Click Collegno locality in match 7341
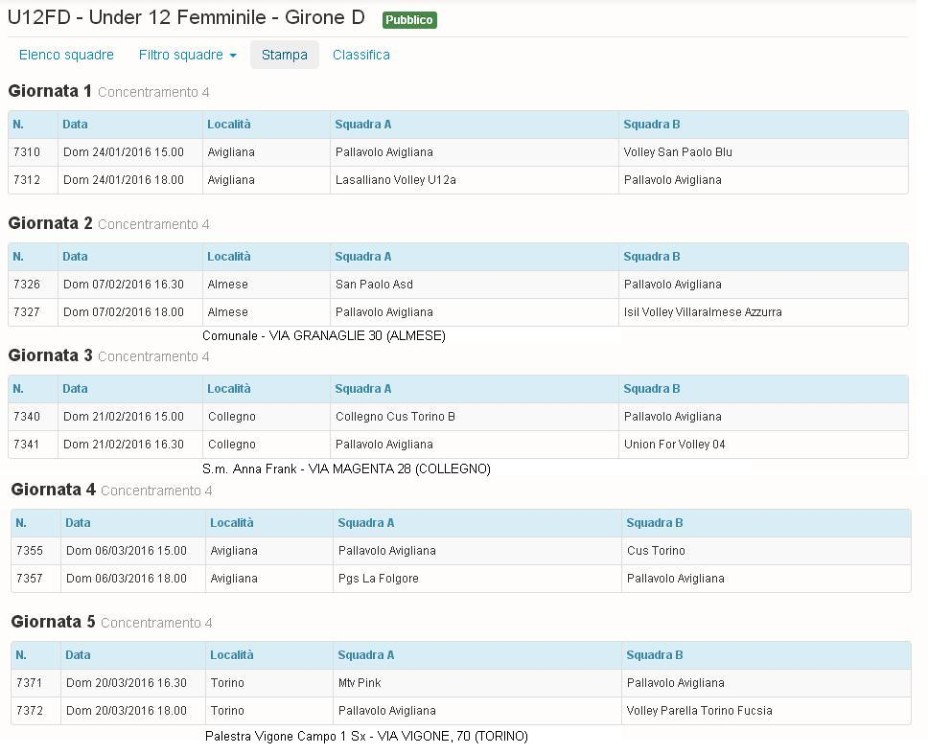928x753 pixels. [231, 445]
